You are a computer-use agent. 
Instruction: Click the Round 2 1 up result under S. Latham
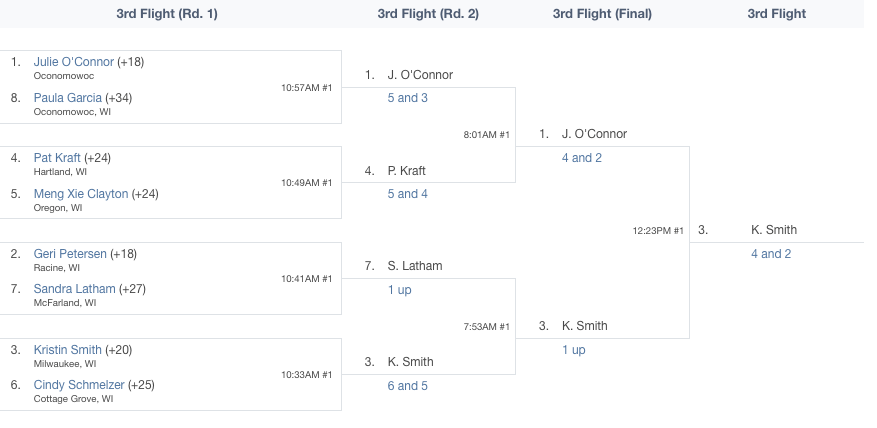(399, 290)
